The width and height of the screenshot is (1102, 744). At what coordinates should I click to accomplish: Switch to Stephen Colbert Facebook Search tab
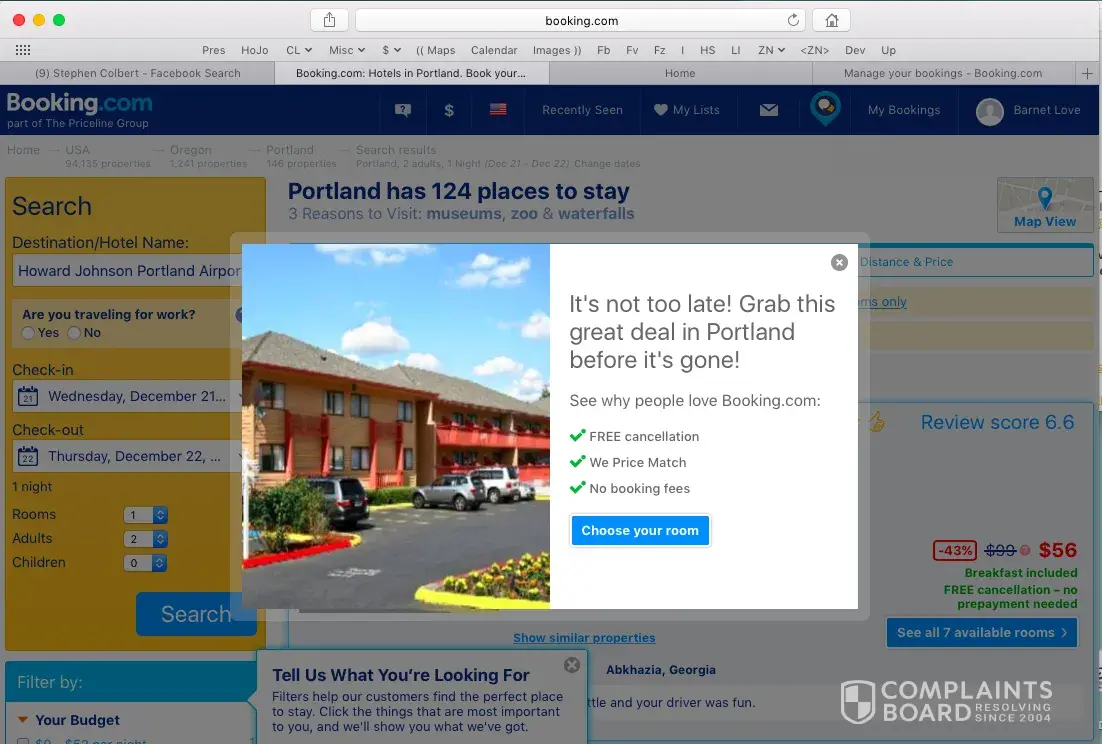[x=138, y=73]
